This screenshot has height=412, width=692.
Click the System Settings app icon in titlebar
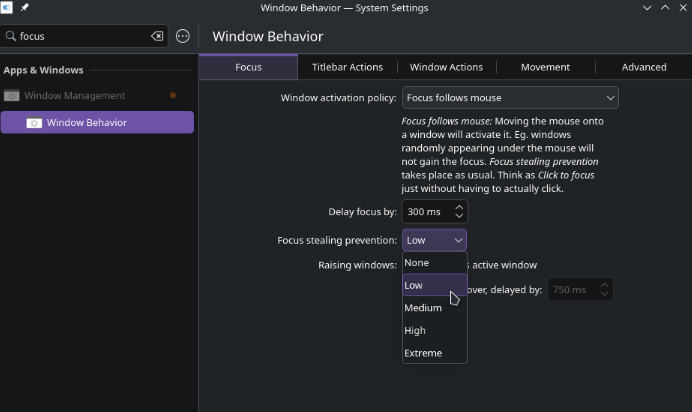[8, 8]
